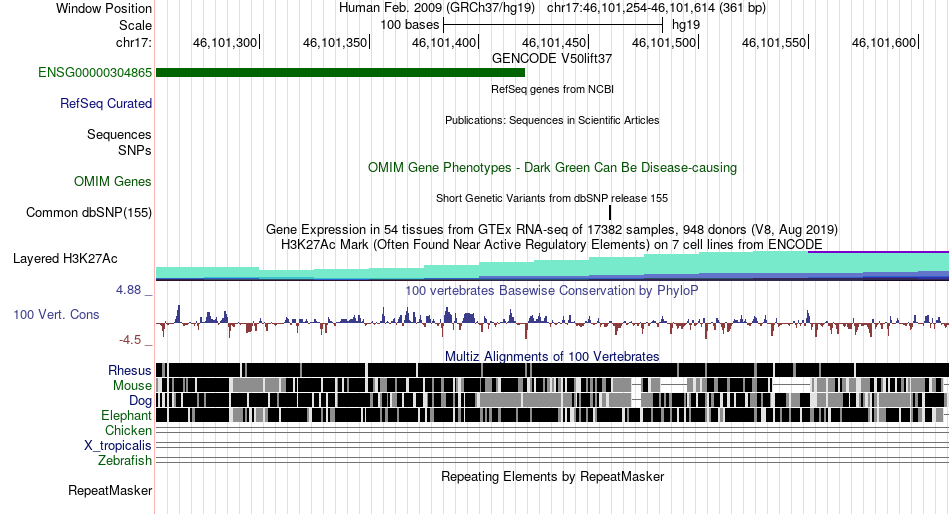This screenshot has width=950, height=514.
Task: Click 100 vertebrates Basewise Conservation title
Action: click(x=552, y=290)
